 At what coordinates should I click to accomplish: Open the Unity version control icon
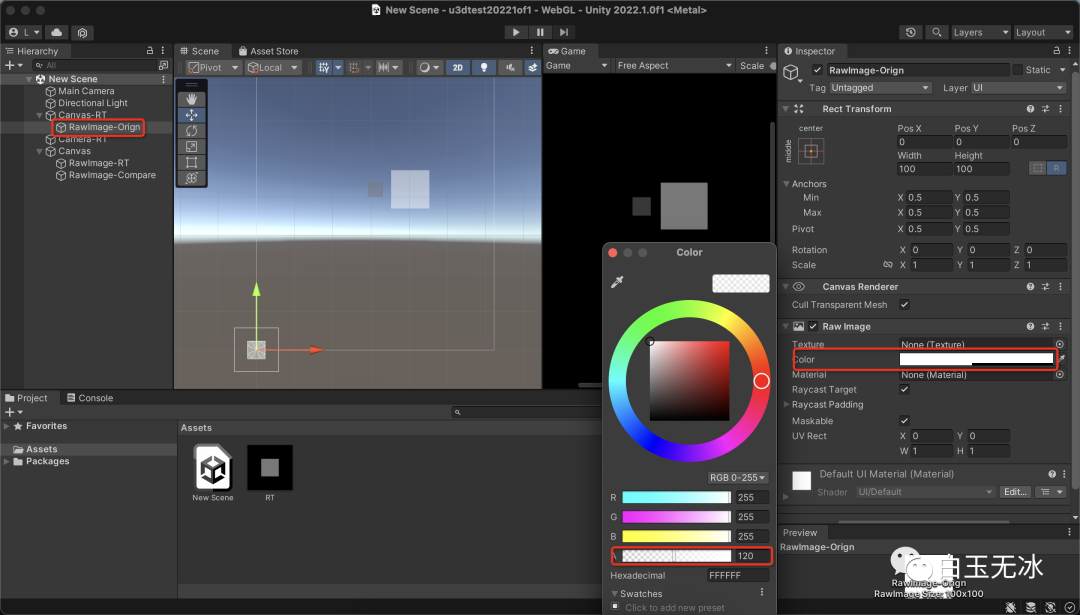click(83, 32)
